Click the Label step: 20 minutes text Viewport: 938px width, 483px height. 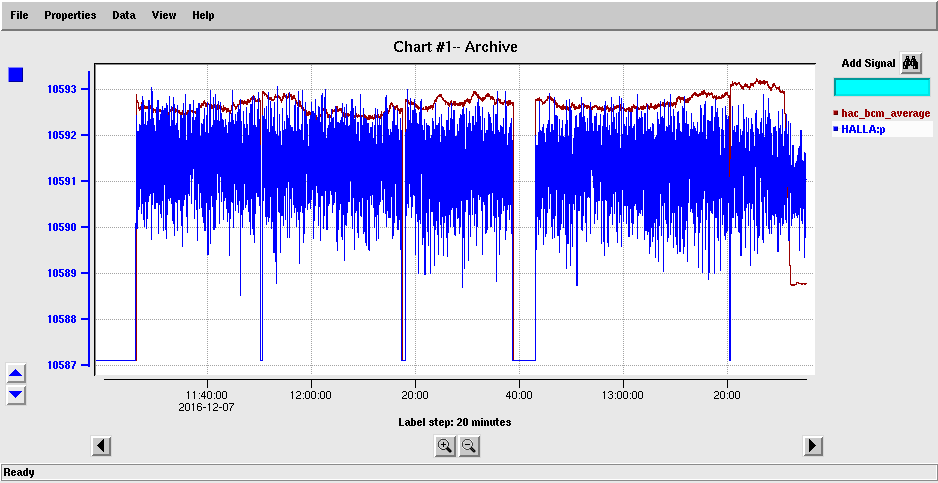pos(455,422)
